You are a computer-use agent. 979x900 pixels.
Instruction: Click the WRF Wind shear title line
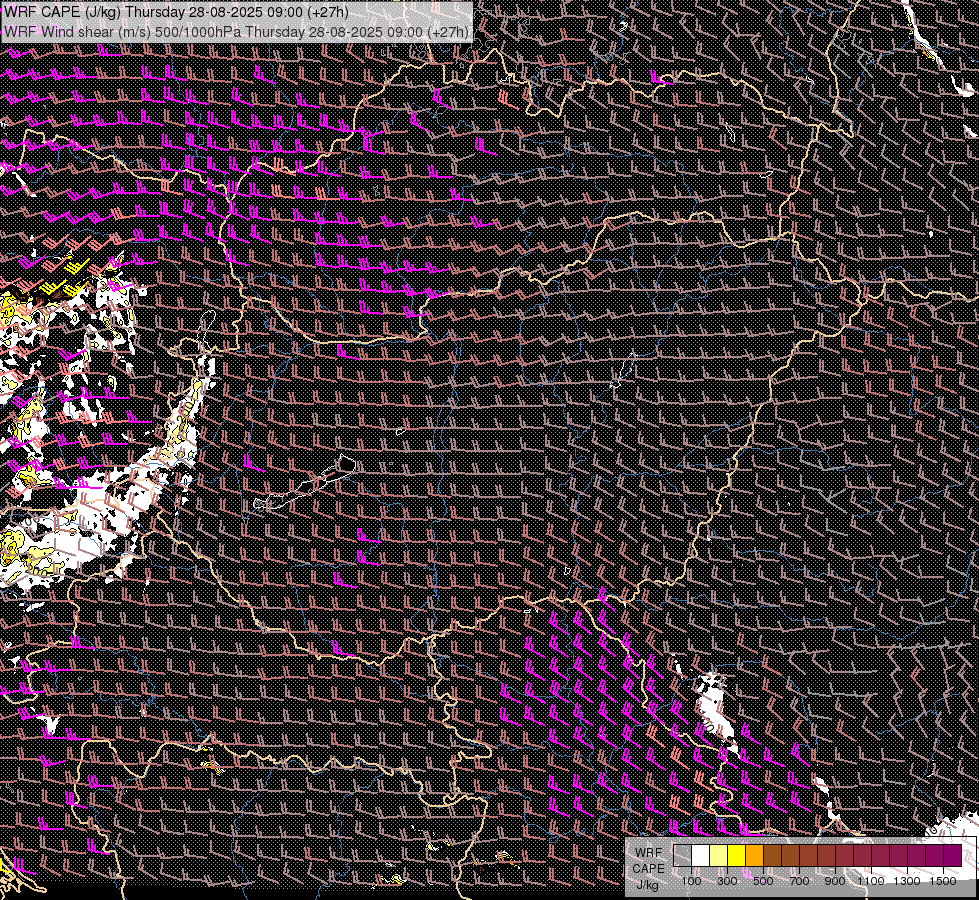236,31
